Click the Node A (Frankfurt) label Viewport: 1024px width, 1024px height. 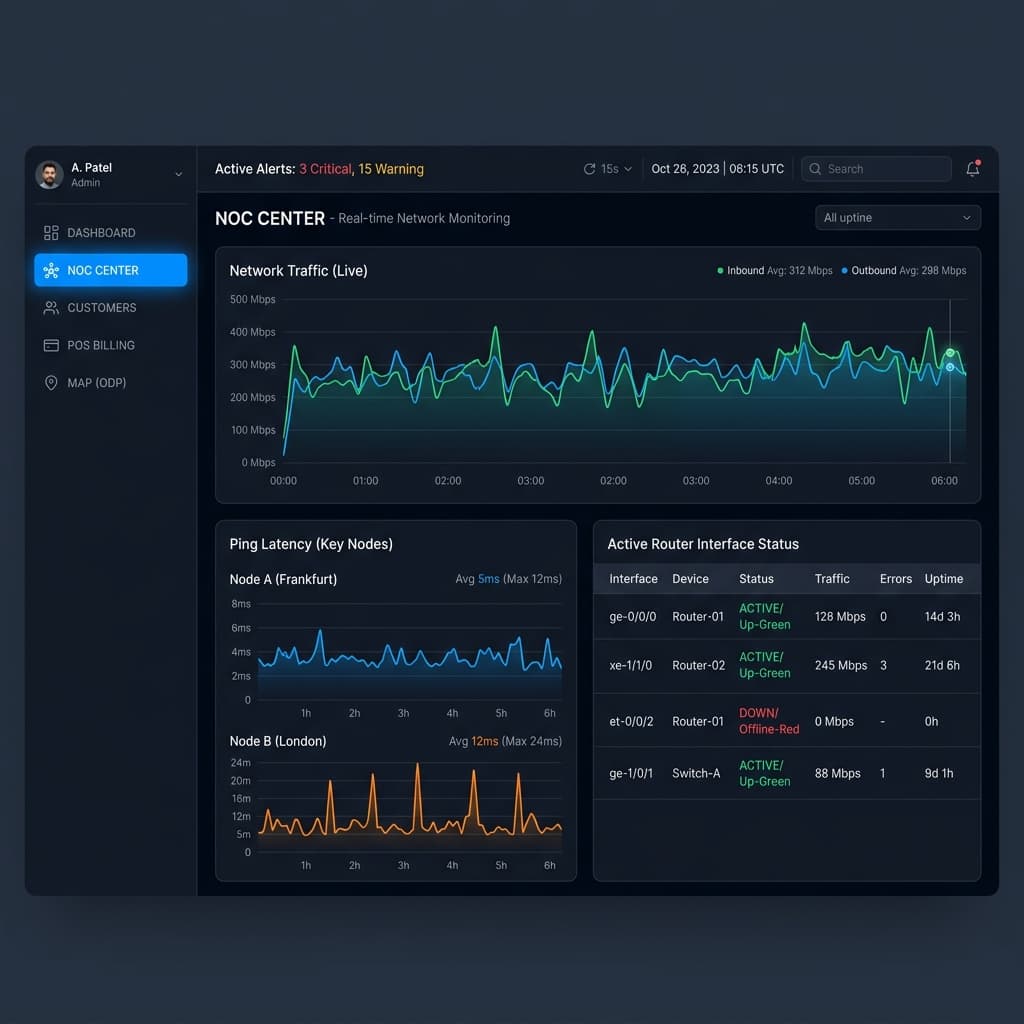(x=283, y=579)
